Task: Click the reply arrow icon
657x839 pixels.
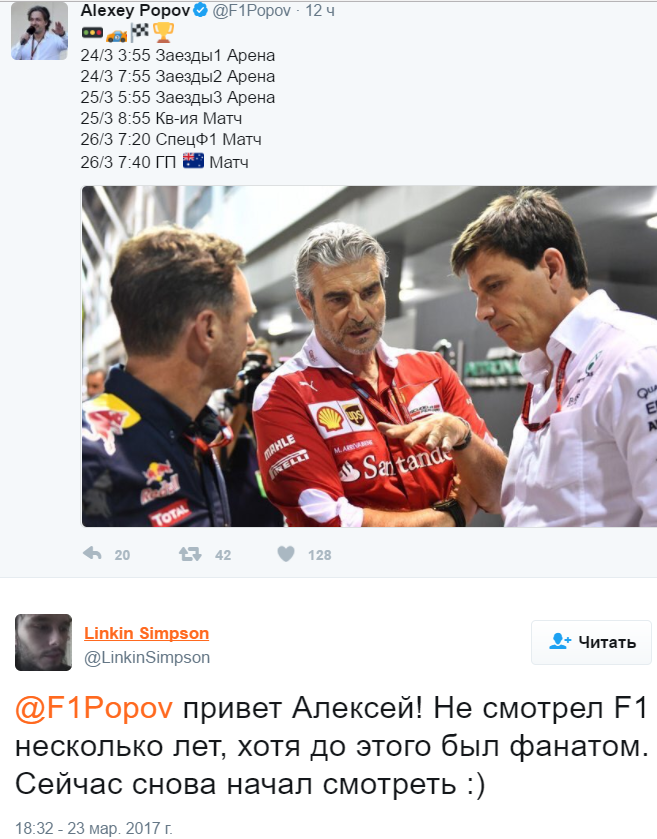Action: pos(93,554)
